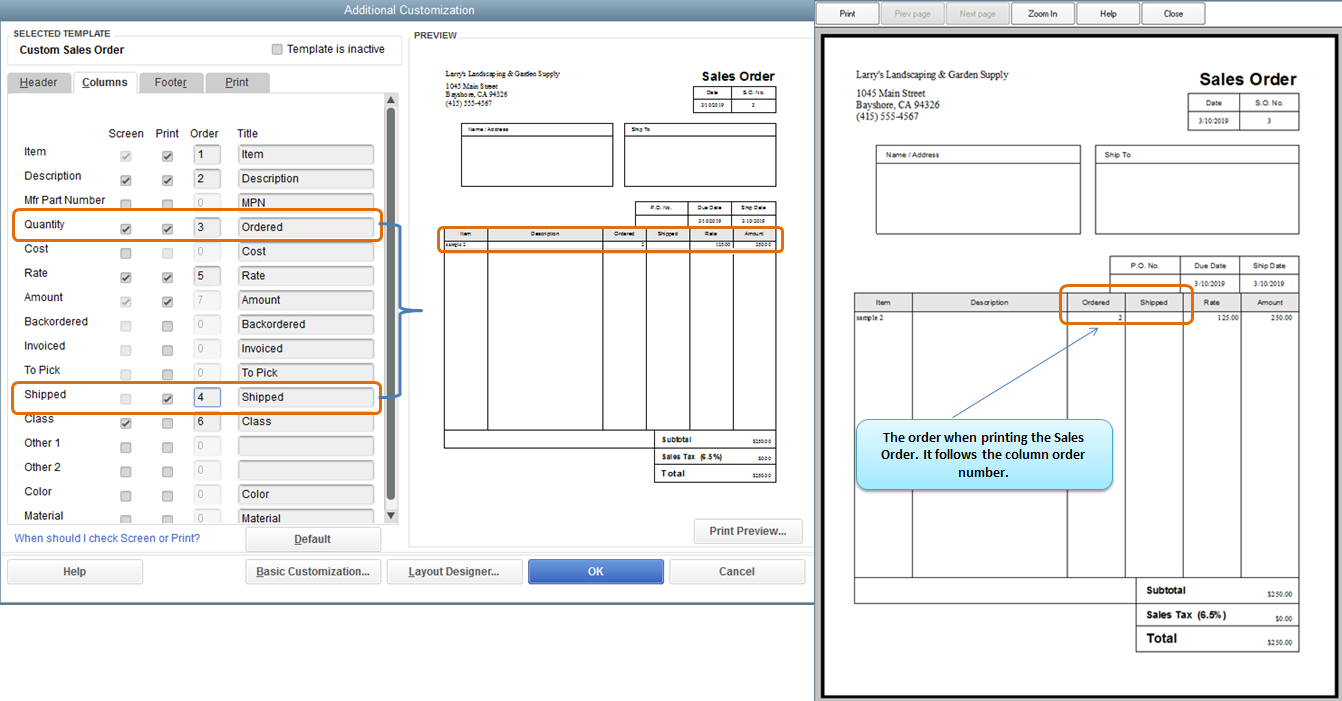Switch to the Header tab

coord(38,82)
